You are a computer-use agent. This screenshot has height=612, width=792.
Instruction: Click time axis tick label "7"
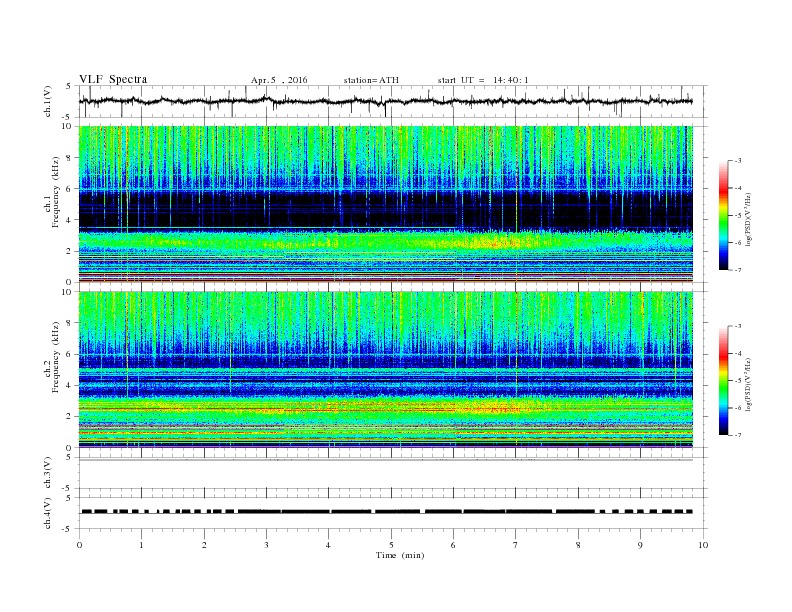point(515,545)
